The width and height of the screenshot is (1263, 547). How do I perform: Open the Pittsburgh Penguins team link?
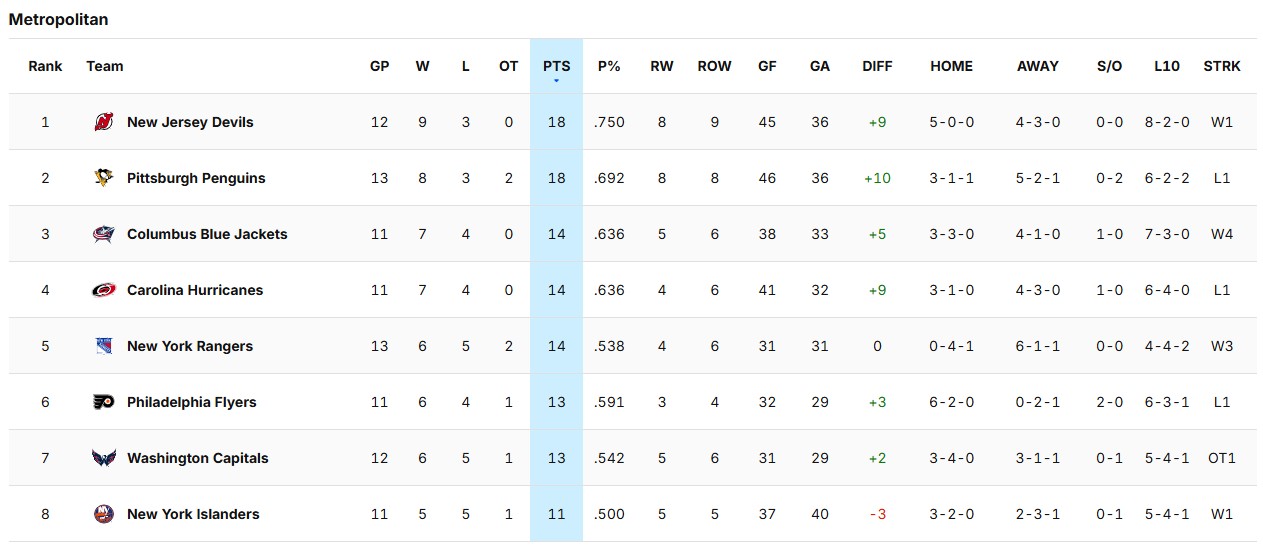coord(196,178)
